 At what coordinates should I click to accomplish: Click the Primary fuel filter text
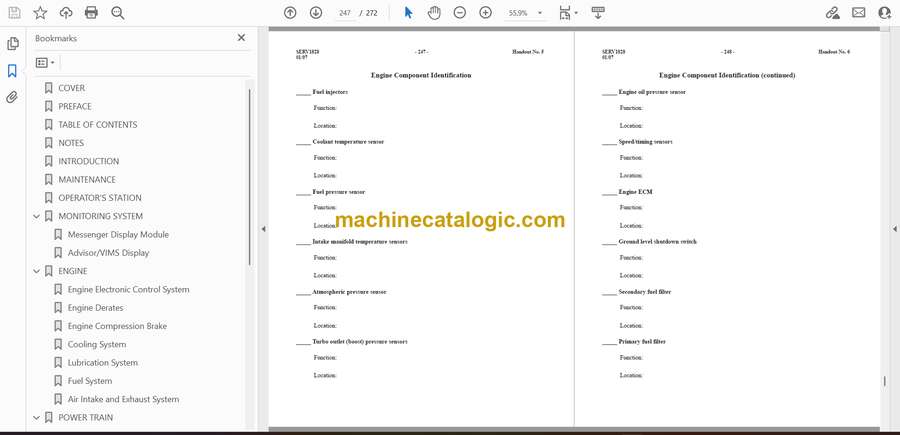(x=642, y=342)
